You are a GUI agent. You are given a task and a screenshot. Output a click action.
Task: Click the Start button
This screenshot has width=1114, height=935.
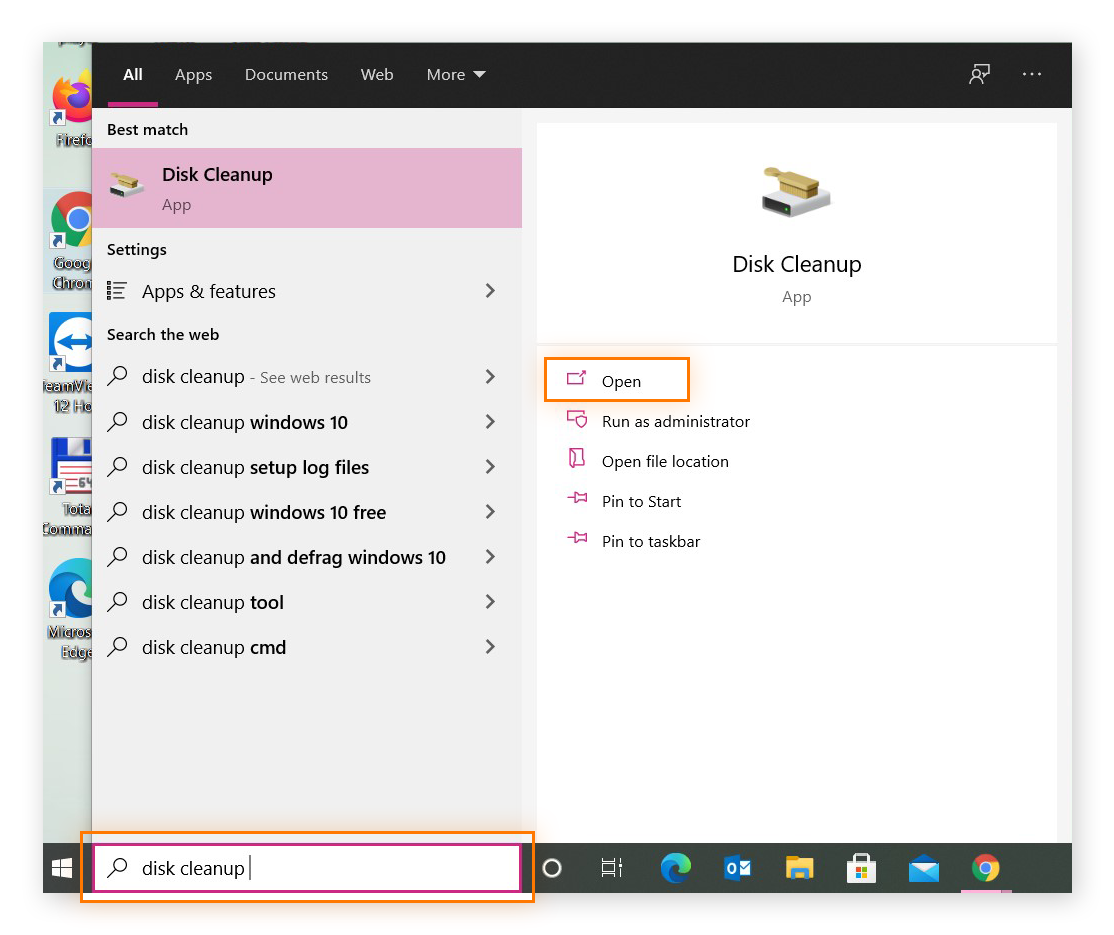pyautogui.click(x=60, y=868)
